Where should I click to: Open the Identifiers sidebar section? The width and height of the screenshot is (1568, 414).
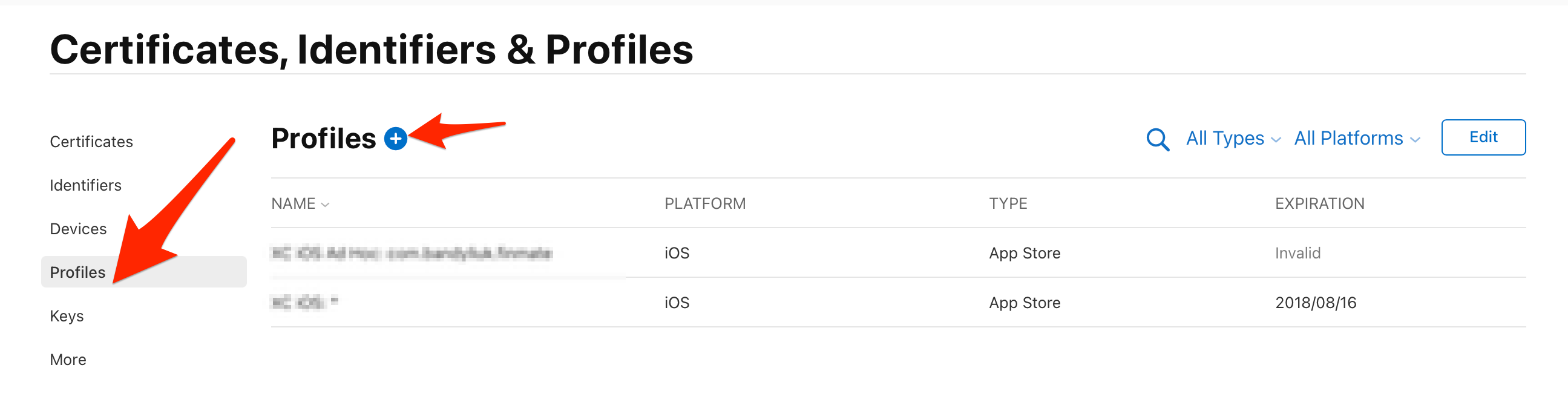point(86,185)
